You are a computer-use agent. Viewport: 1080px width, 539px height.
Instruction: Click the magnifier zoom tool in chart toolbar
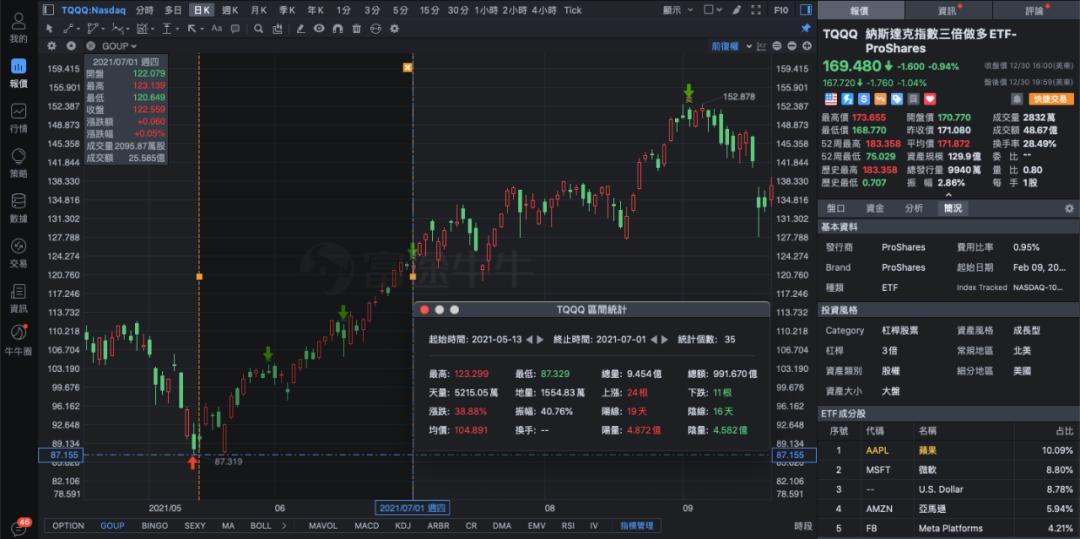[x=258, y=28]
